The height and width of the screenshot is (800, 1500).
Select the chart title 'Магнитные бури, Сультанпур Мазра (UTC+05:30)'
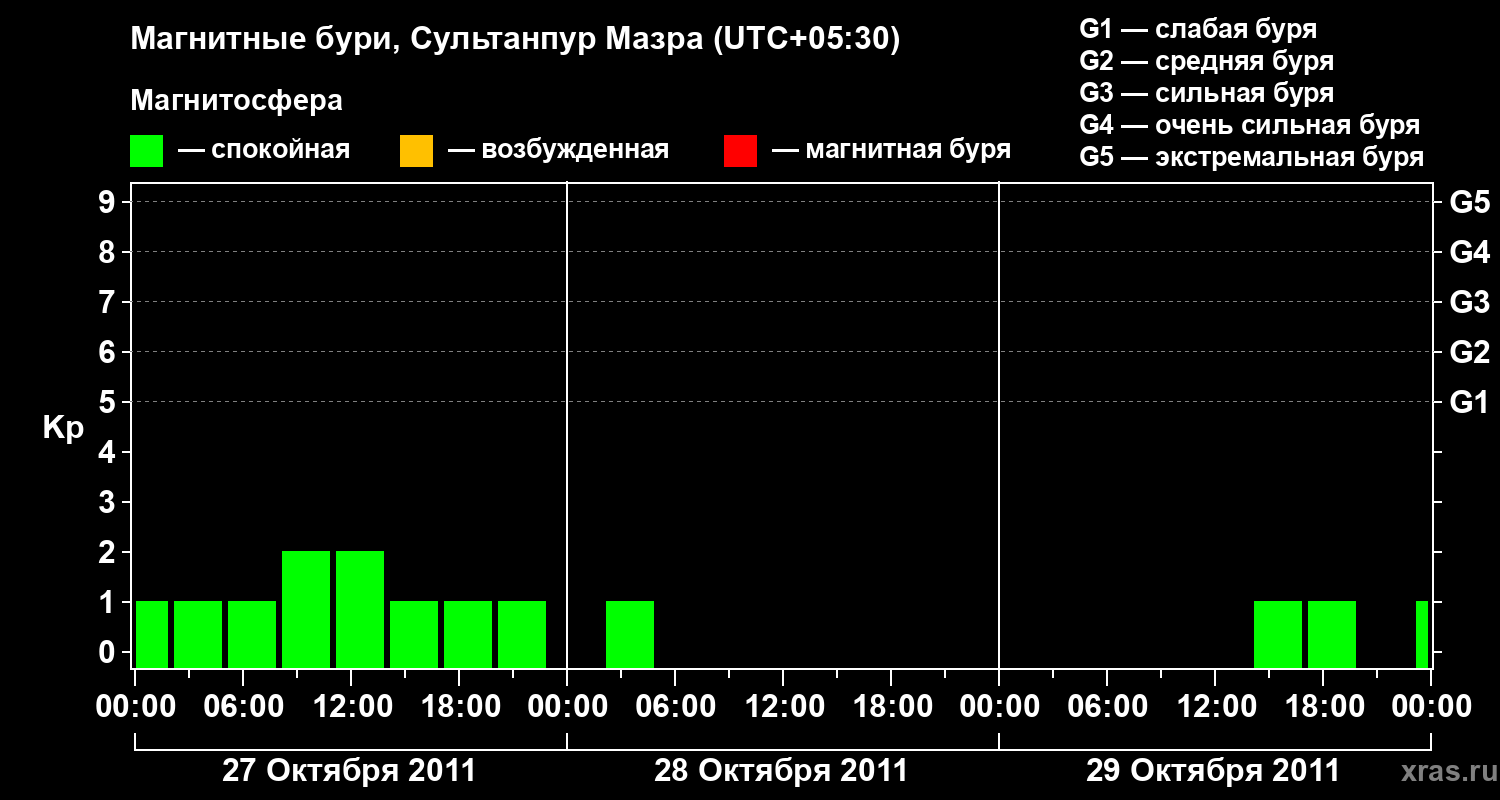tap(516, 40)
